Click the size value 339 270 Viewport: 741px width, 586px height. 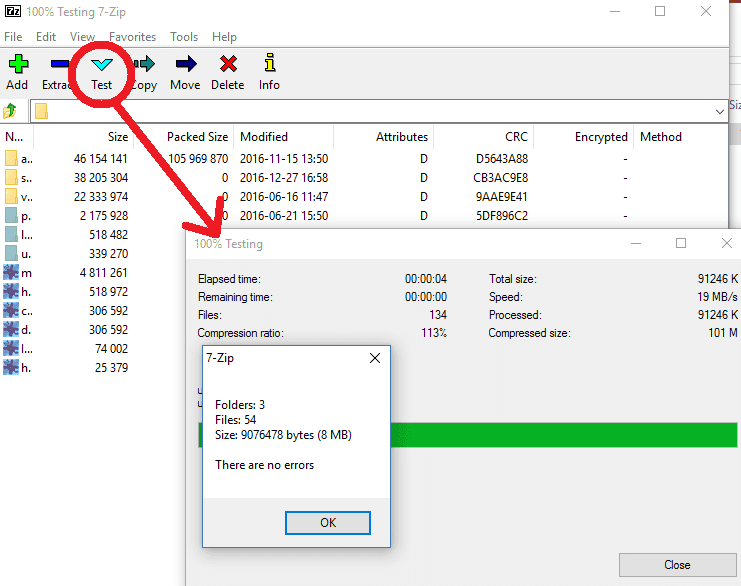click(109, 254)
